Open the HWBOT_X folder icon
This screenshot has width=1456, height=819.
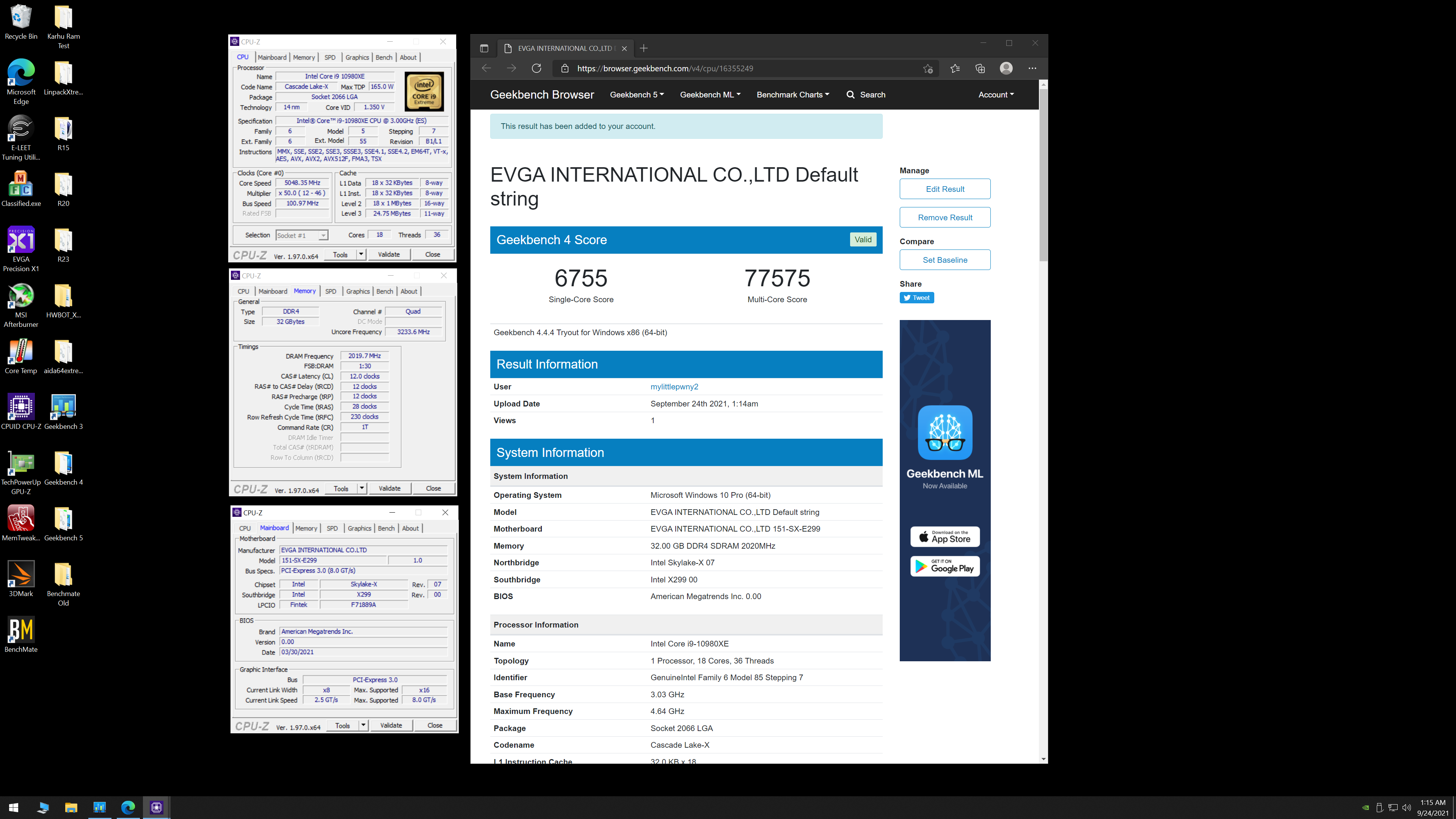tap(63, 301)
